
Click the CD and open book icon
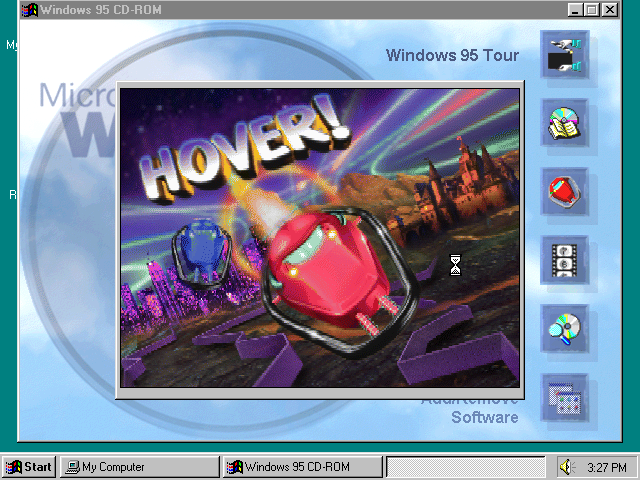click(x=564, y=123)
